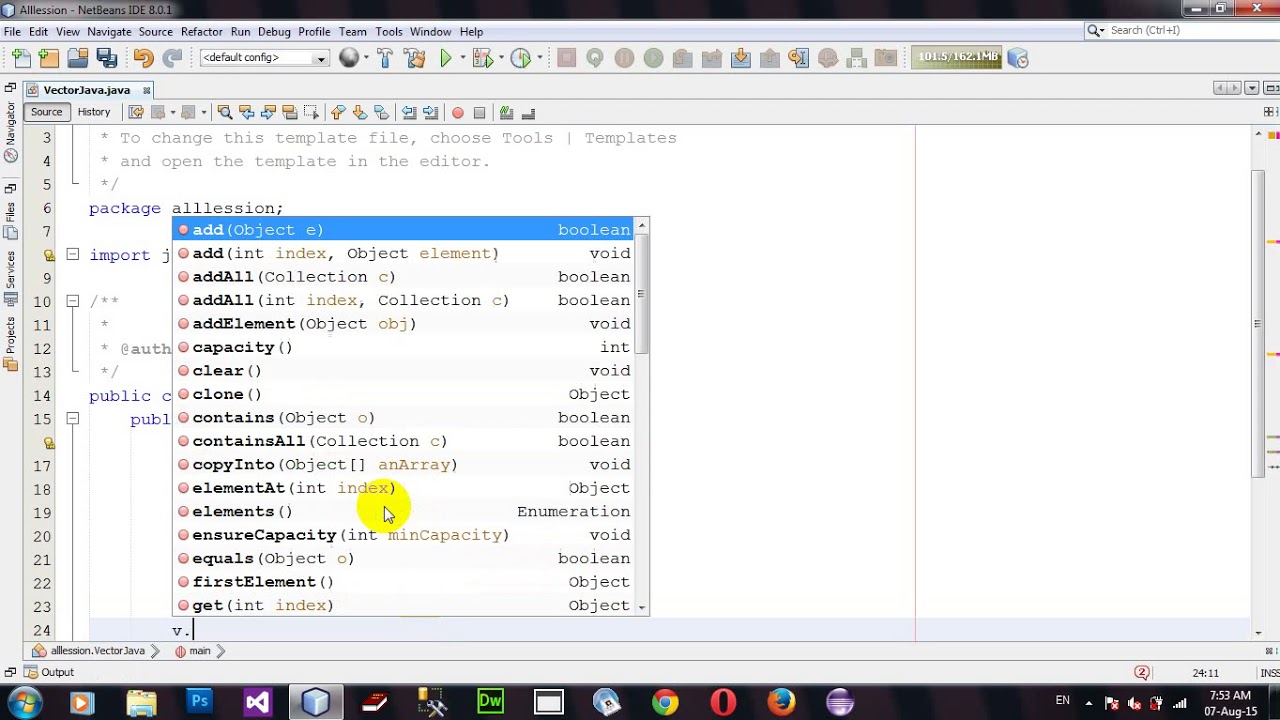Select the VectorJava.java editor tab

click(86, 90)
